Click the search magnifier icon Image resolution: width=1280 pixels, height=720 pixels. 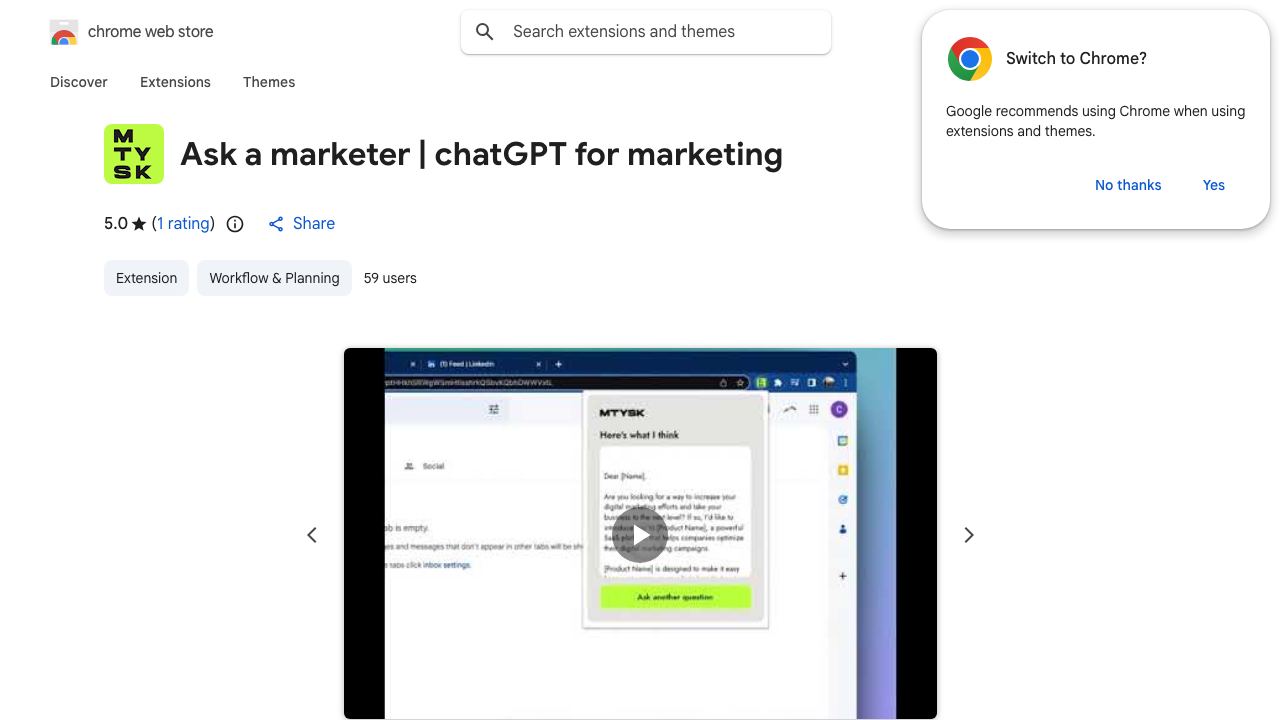coord(485,32)
